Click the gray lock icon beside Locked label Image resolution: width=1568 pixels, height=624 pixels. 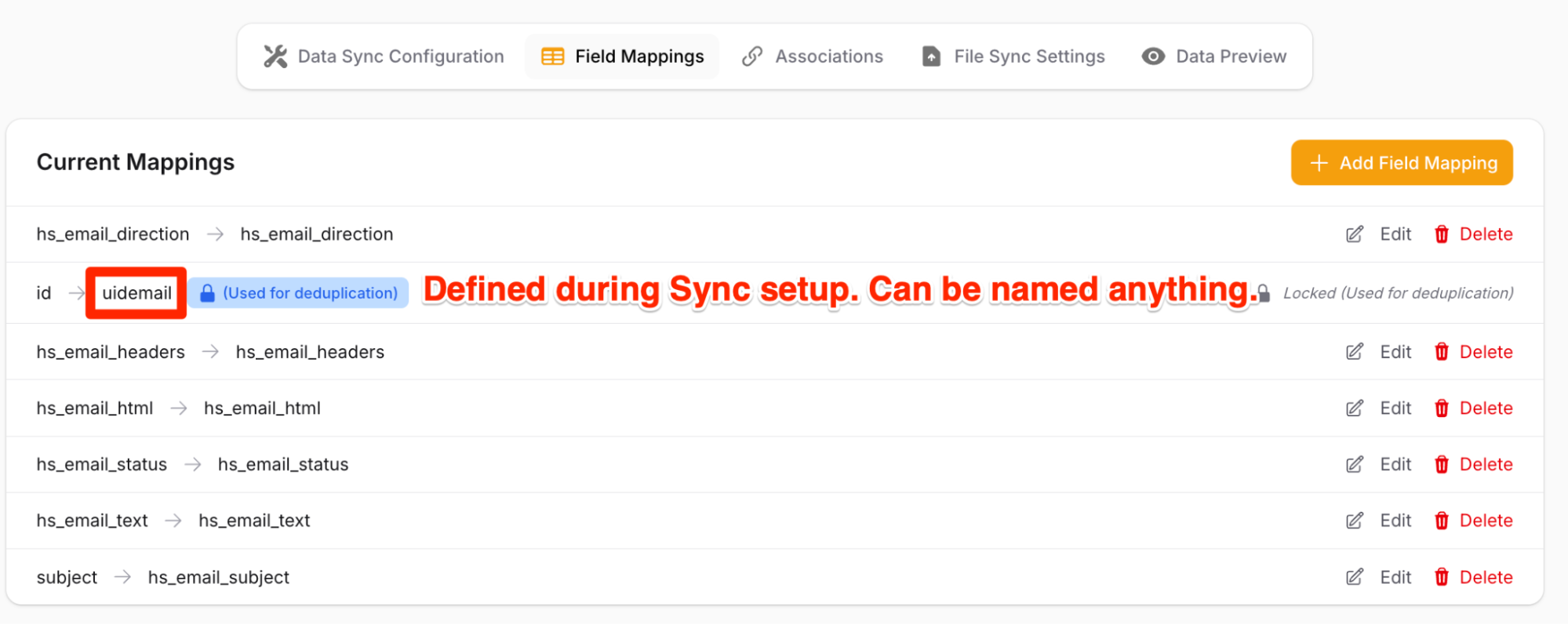pos(1264,293)
